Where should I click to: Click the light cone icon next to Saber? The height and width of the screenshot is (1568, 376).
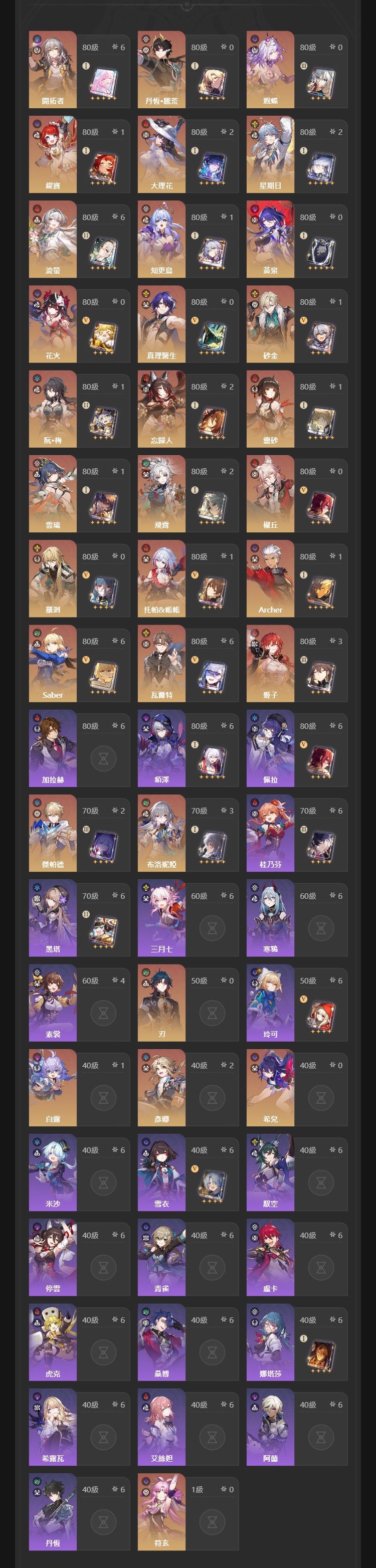(x=103, y=678)
